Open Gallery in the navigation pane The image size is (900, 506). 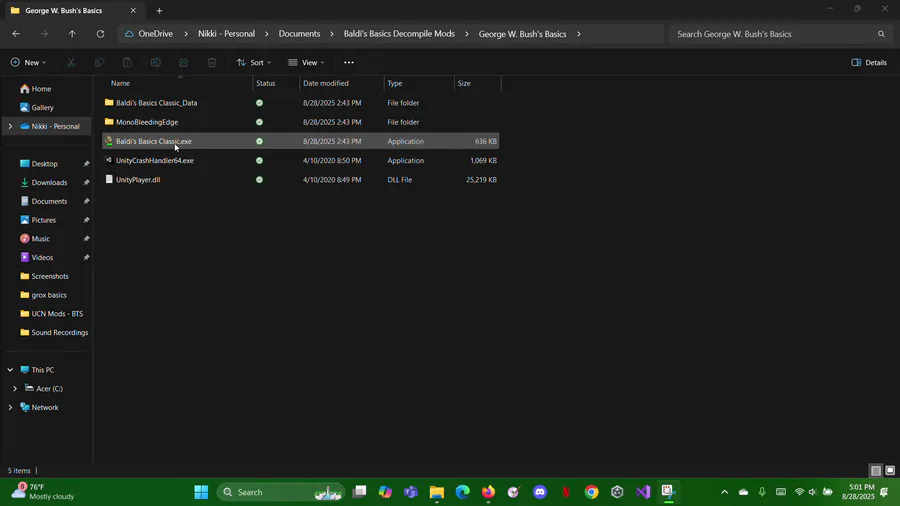(x=37, y=107)
